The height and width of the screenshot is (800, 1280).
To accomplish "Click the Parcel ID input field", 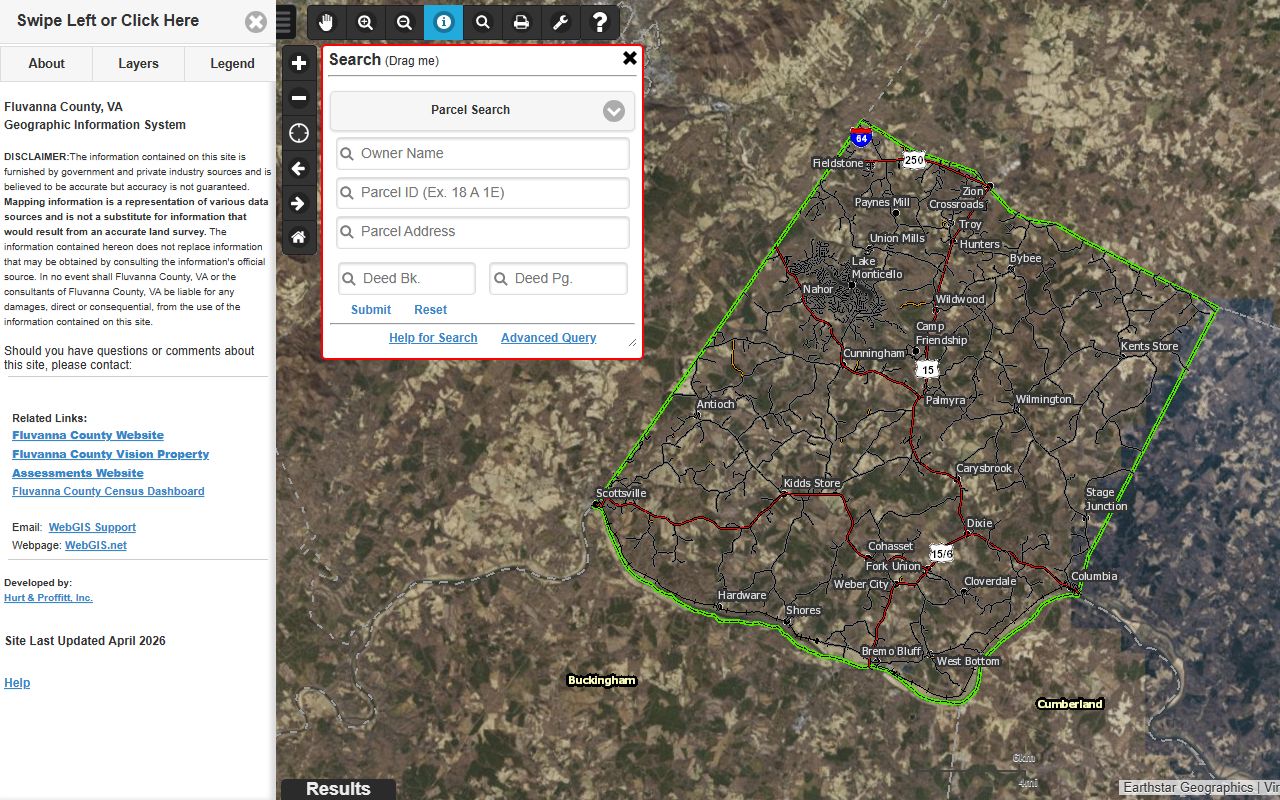I will pos(483,192).
